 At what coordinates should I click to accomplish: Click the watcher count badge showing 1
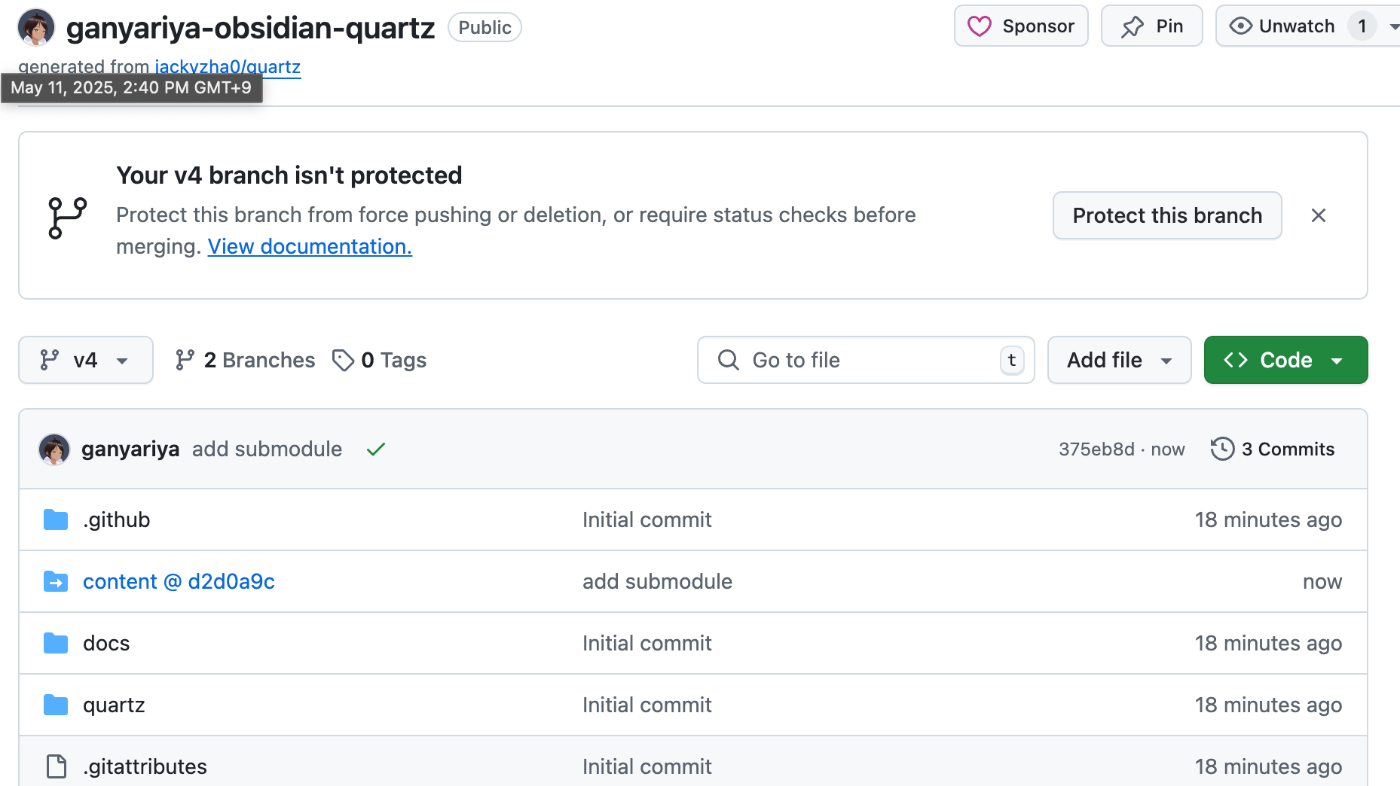click(1361, 26)
